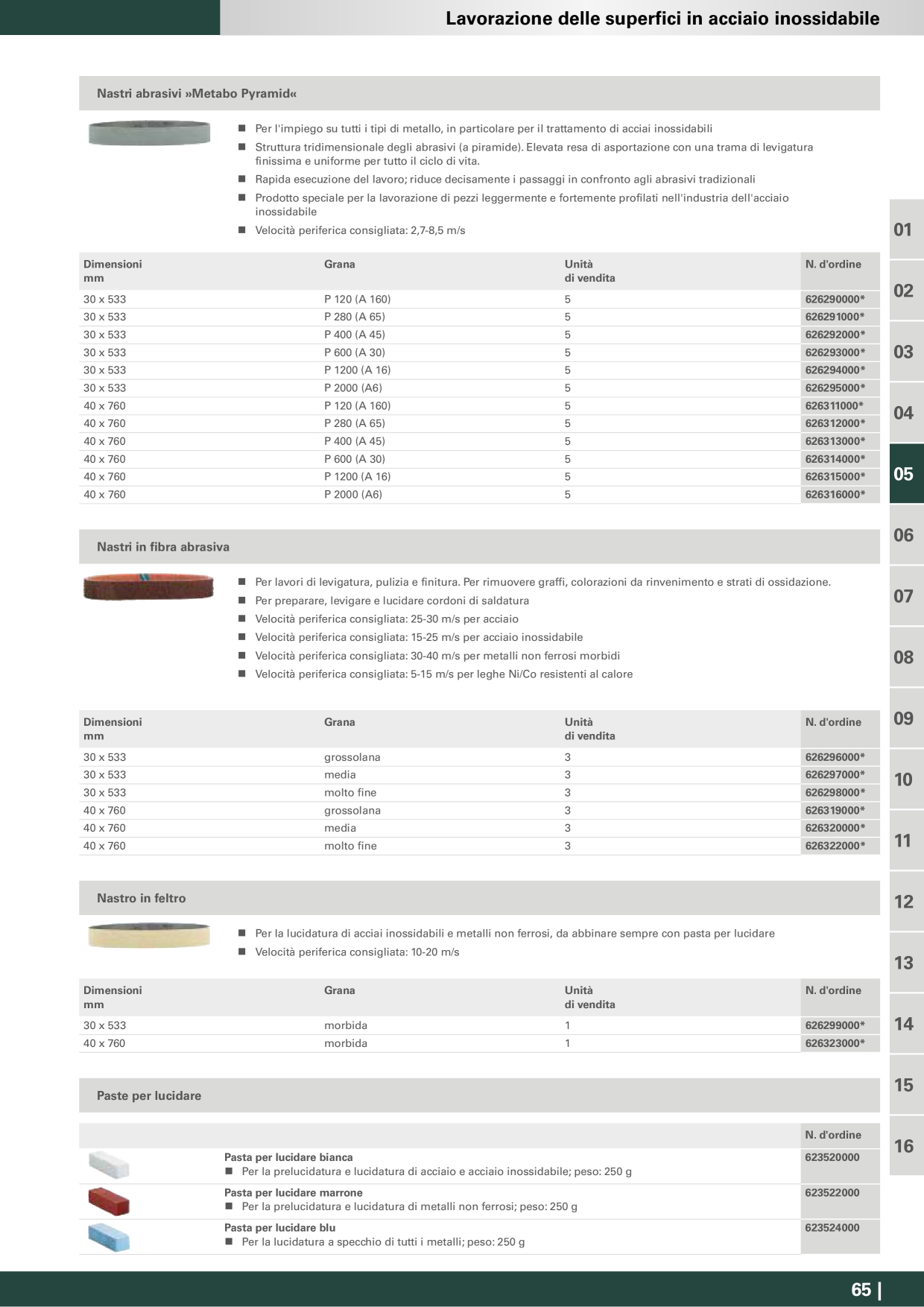Select order number 626315000*
924x1307 pixels.
835,477
